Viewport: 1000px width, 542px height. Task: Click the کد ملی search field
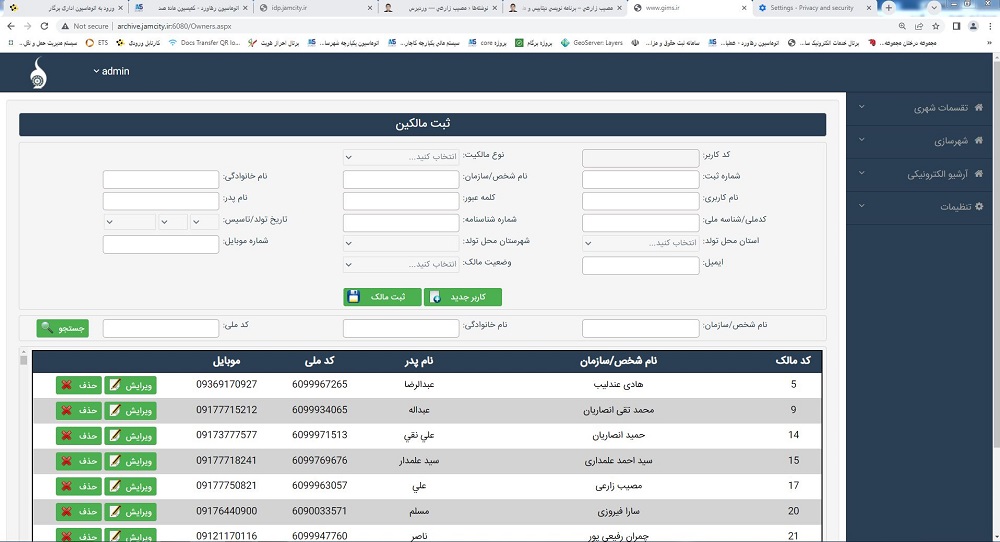[161, 328]
